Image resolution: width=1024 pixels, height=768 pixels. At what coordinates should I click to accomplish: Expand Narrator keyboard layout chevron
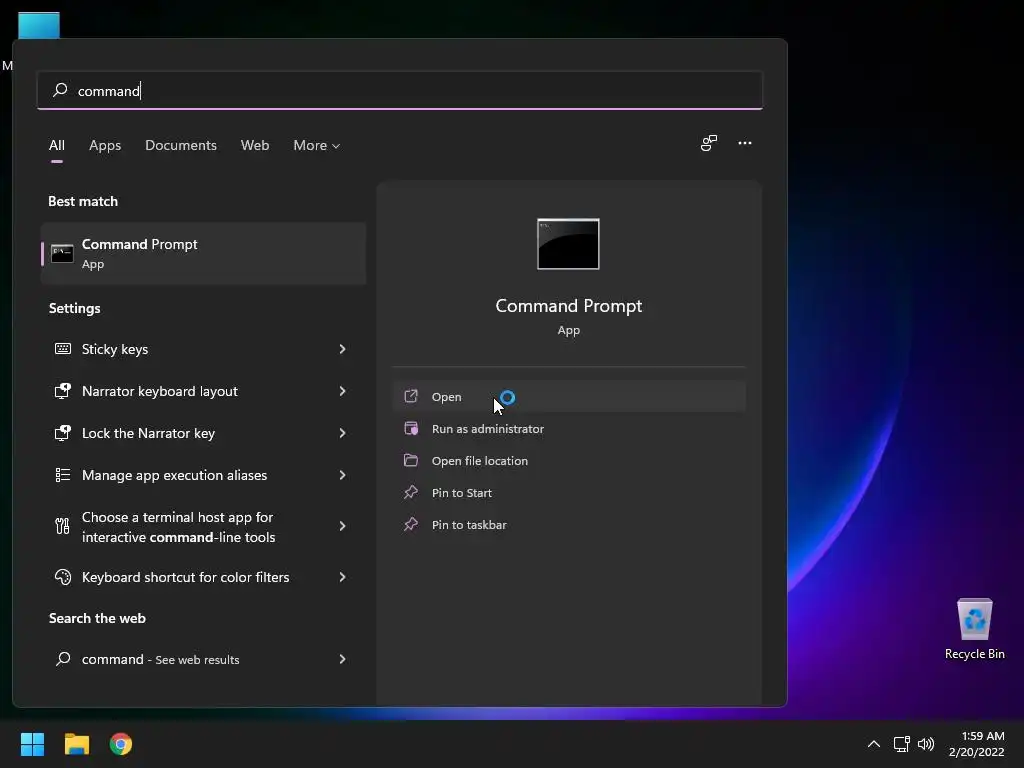pos(342,391)
